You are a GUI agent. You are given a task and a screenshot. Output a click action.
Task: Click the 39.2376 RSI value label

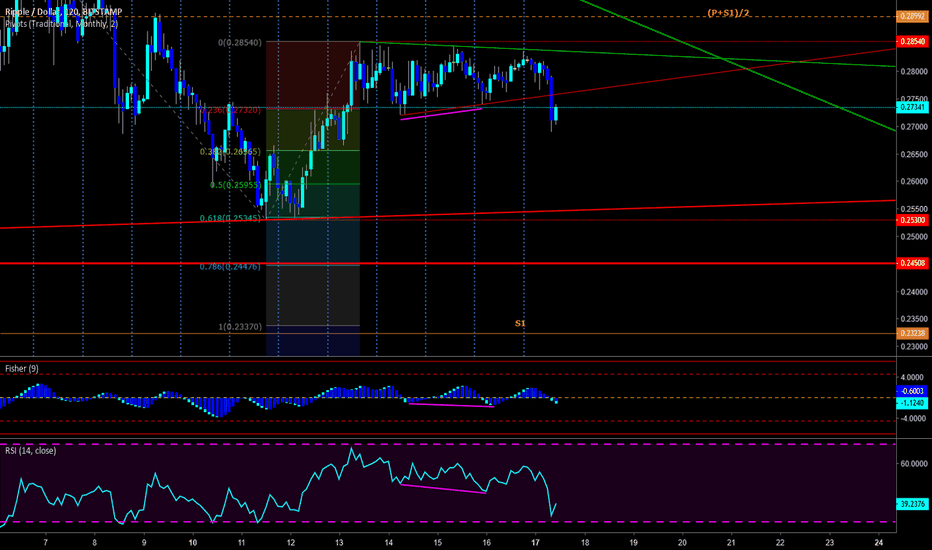click(x=912, y=504)
